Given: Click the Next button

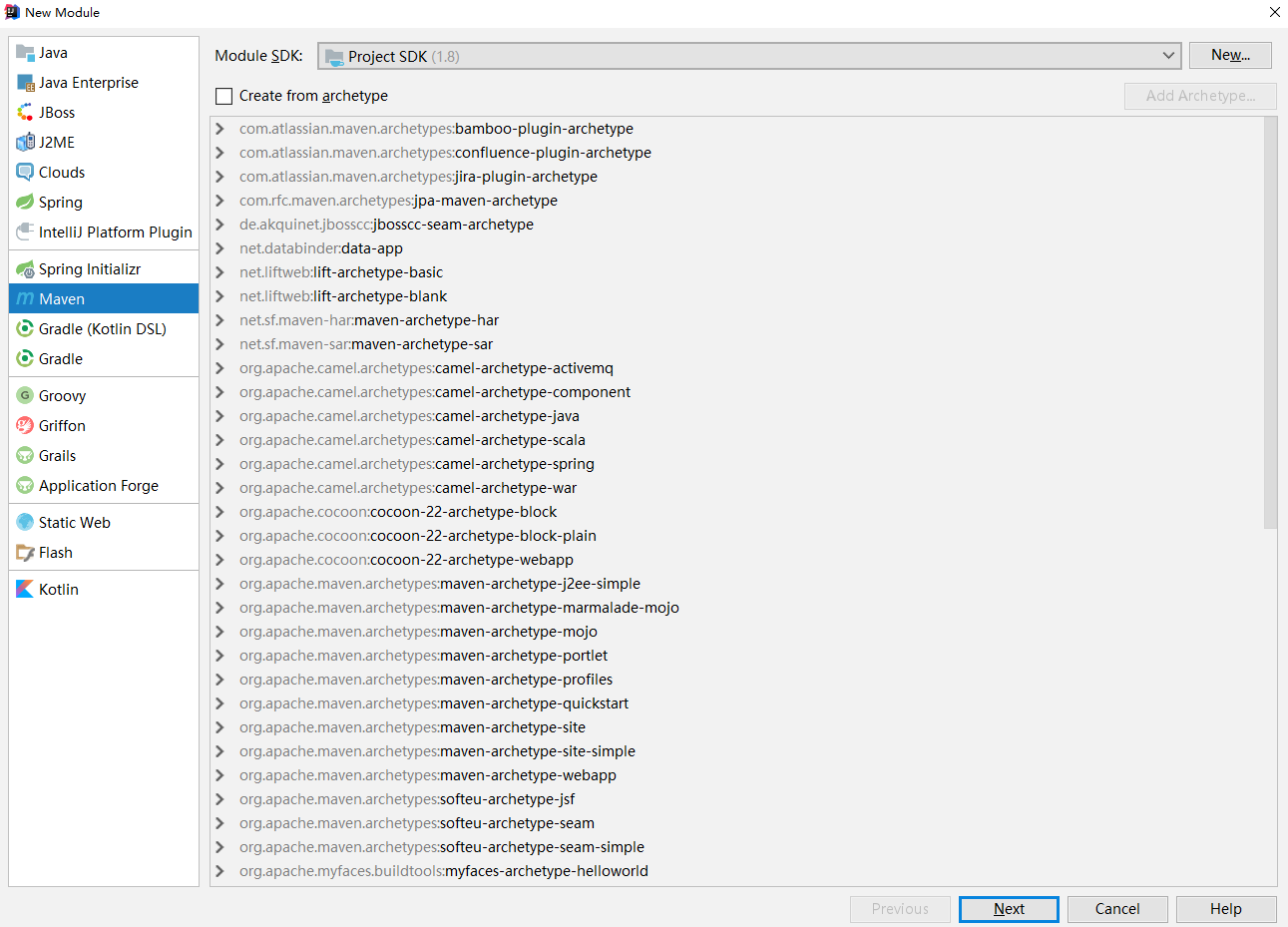Looking at the screenshot, I should (1009, 909).
